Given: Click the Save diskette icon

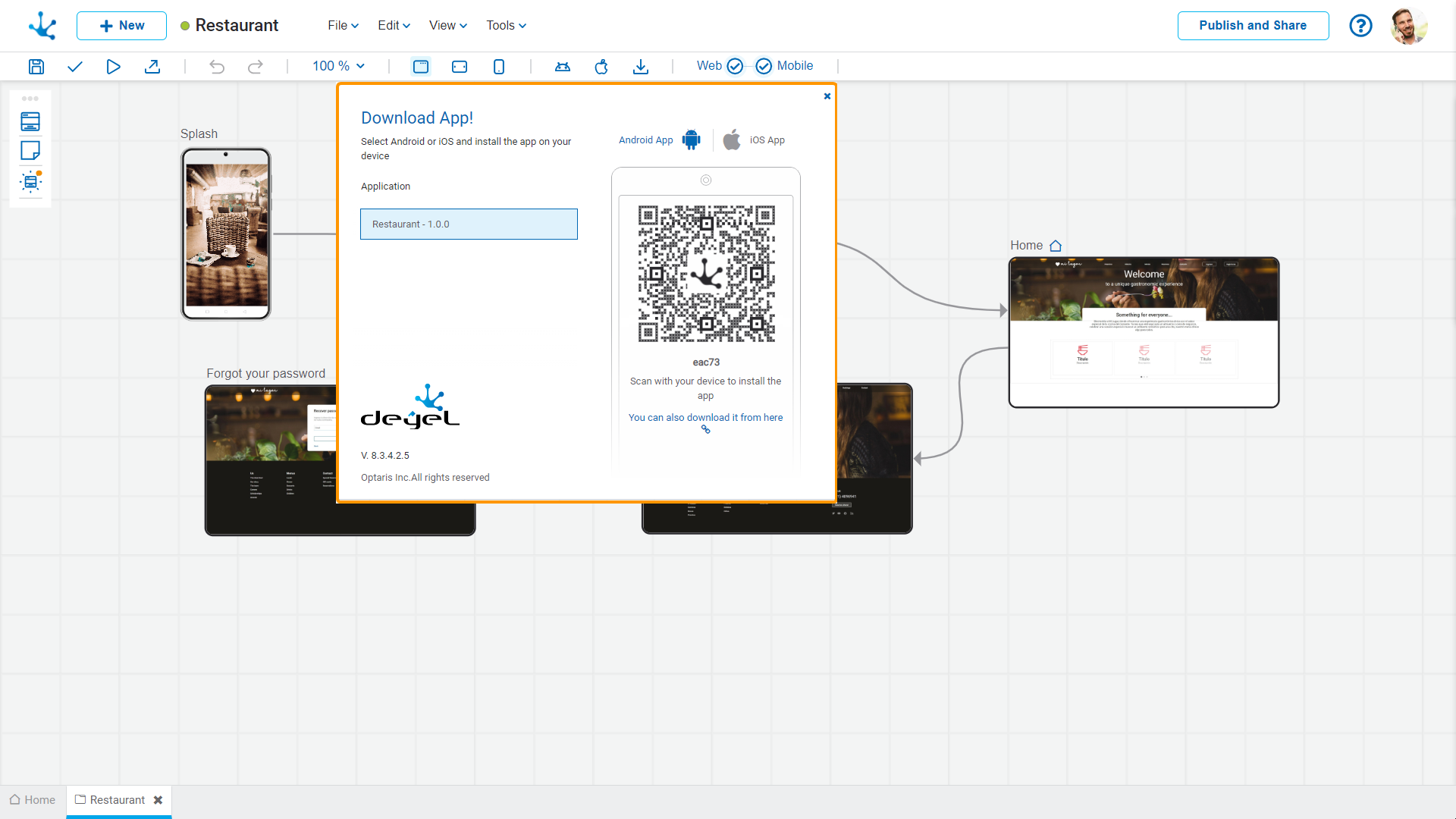Looking at the screenshot, I should point(36,67).
